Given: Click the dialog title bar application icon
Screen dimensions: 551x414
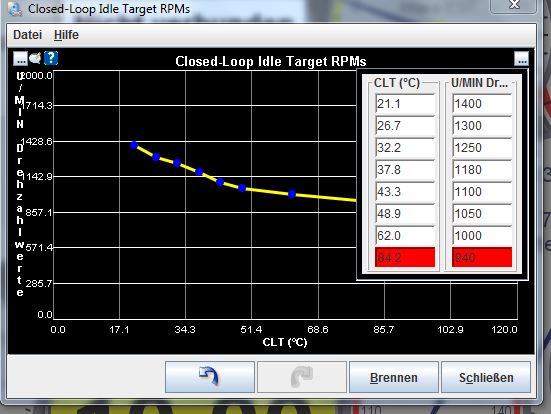Looking at the screenshot, I should click(15, 9).
